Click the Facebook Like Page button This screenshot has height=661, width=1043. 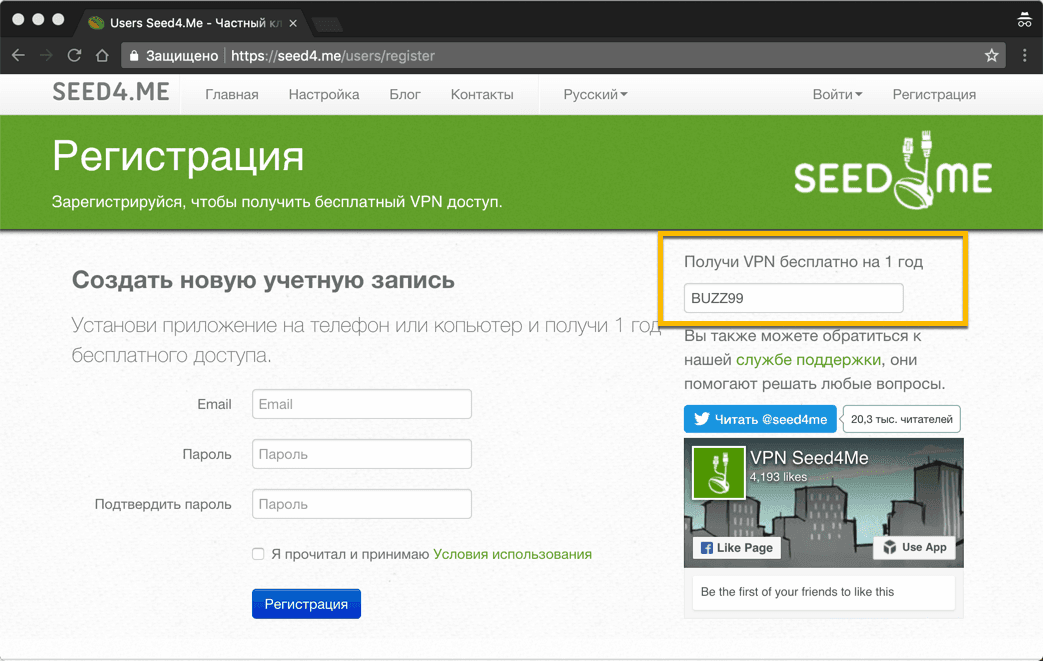pyautogui.click(x=737, y=547)
